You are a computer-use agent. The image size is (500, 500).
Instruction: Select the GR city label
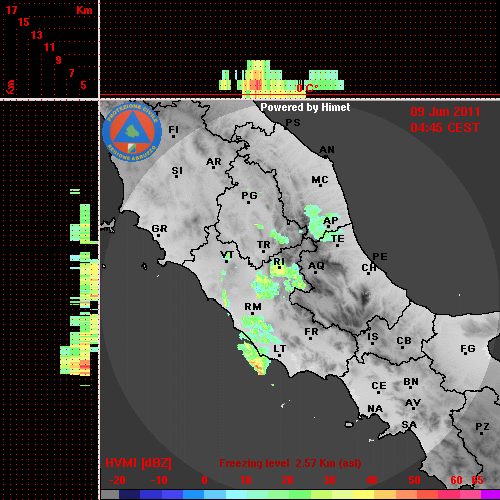click(x=159, y=229)
